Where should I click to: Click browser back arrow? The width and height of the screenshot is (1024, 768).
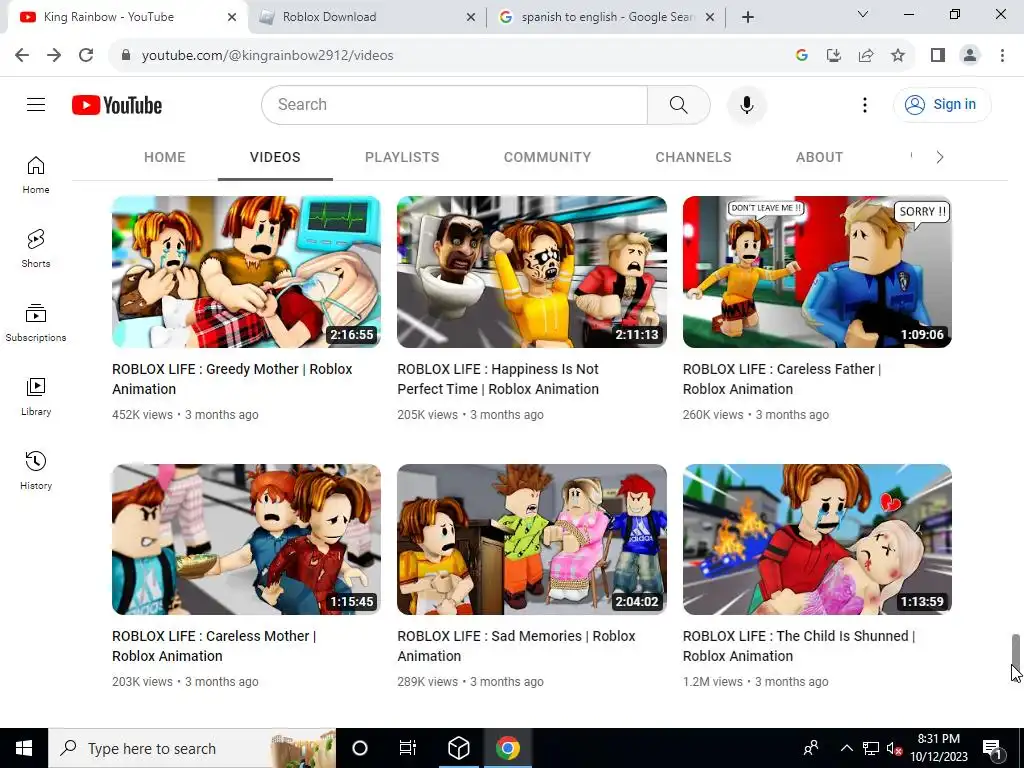22,55
